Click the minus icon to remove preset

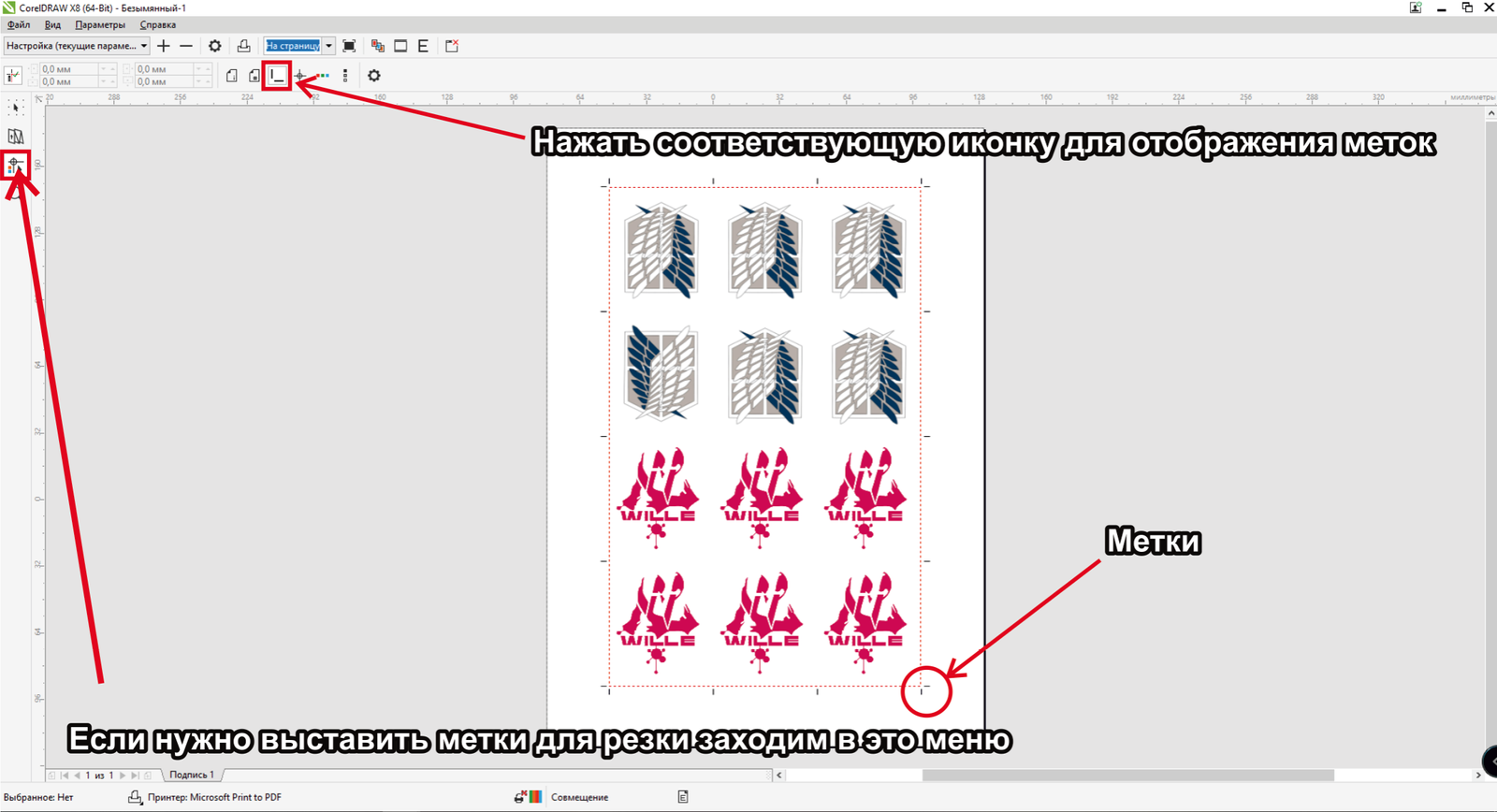click(186, 46)
